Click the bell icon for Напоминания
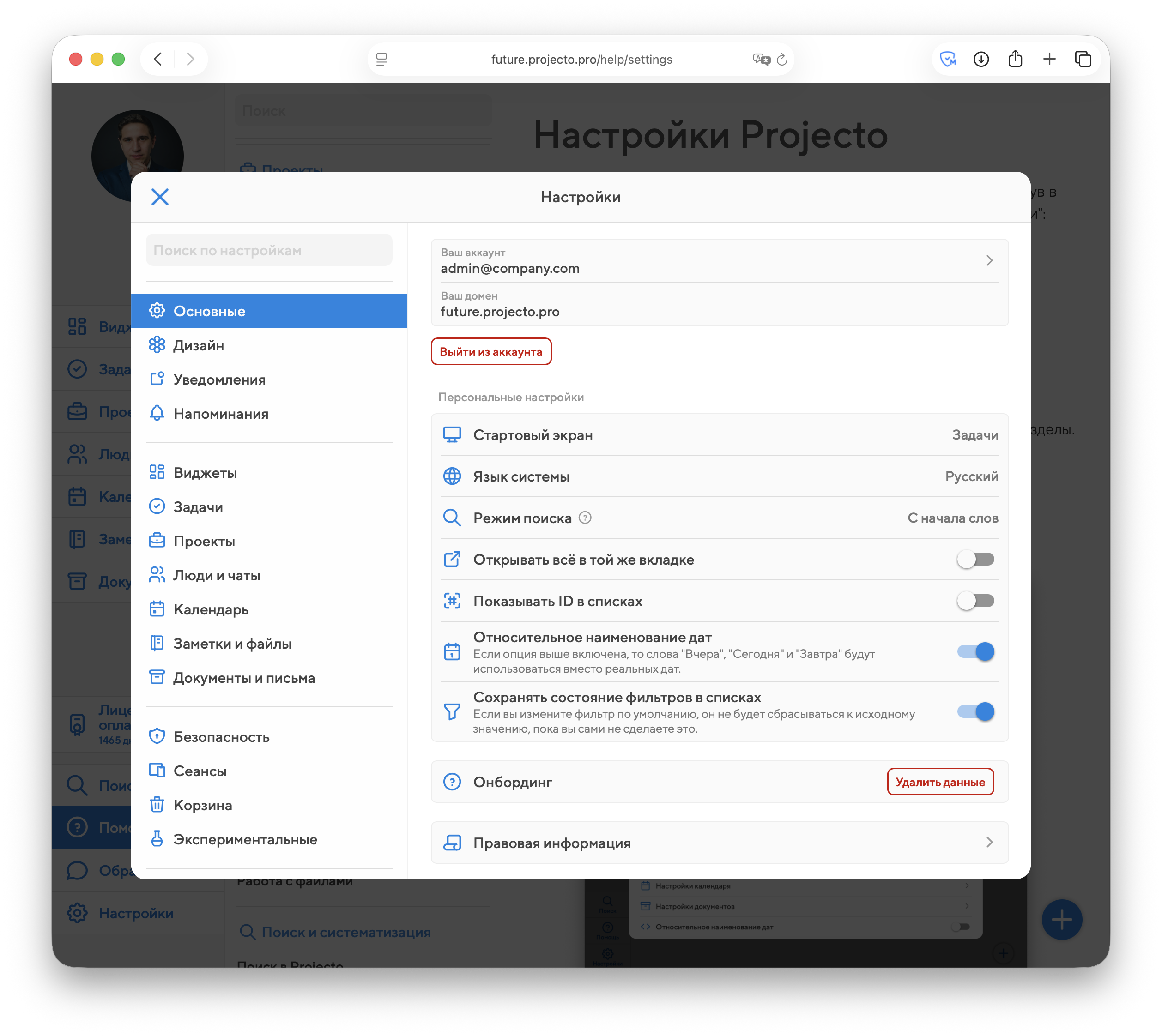Viewport: 1162px width, 1036px height. (157, 413)
